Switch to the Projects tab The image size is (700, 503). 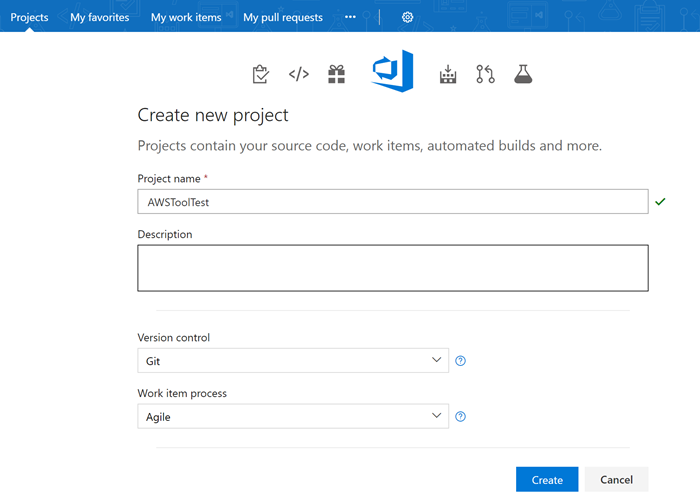pyautogui.click(x=30, y=17)
